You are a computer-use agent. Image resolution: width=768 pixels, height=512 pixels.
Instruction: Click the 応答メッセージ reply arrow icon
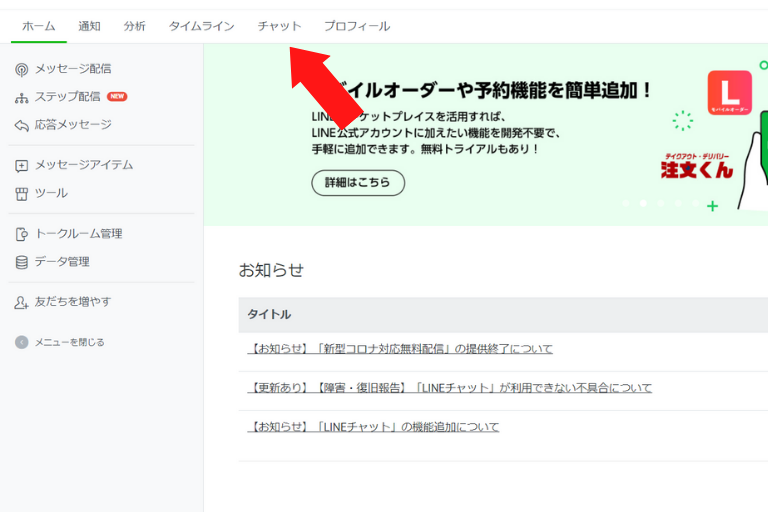tap(22, 126)
